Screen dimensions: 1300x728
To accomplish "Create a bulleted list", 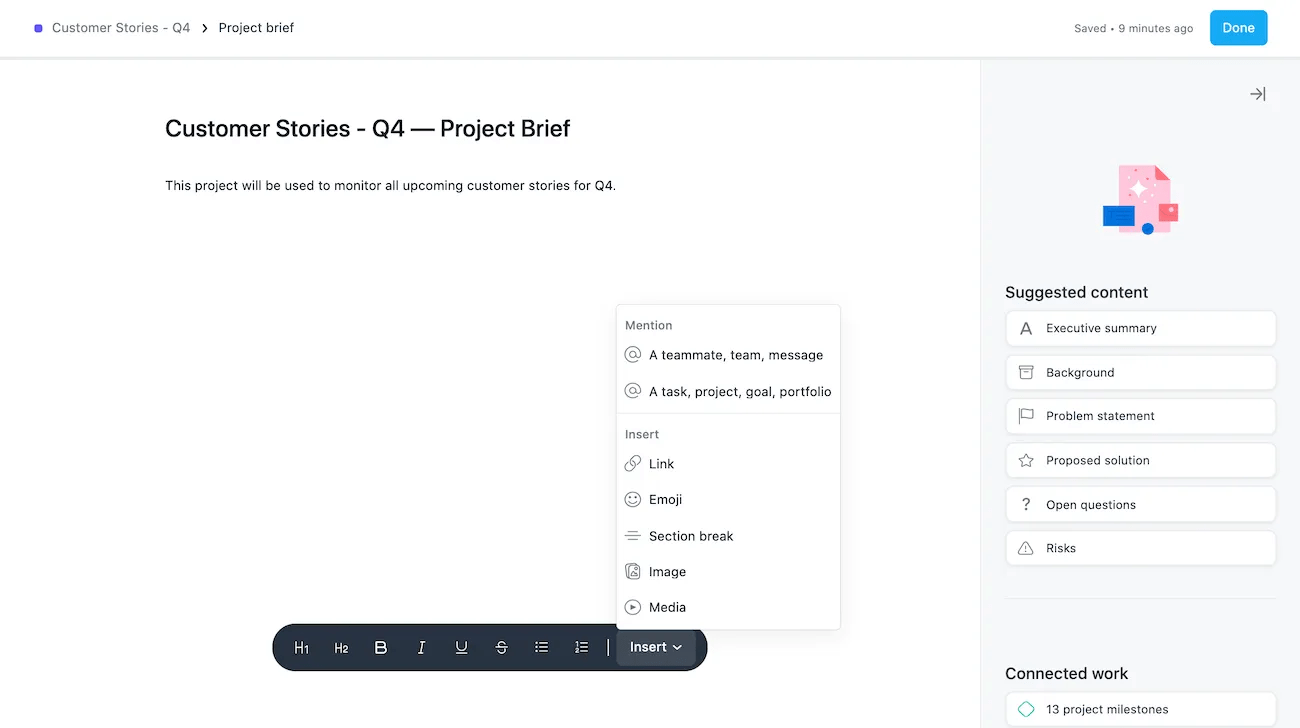I will (x=541, y=647).
